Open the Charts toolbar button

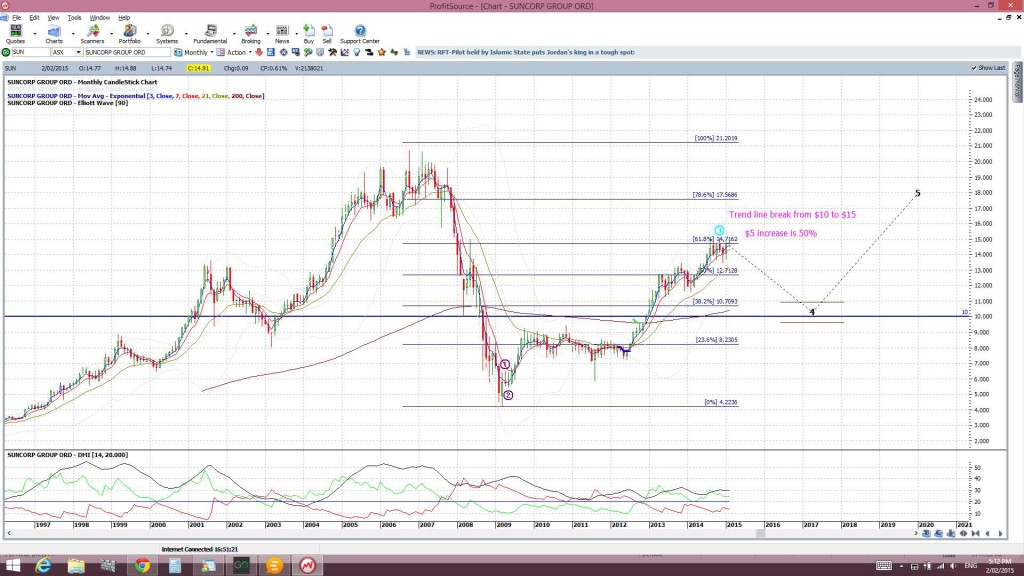click(x=54, y=34)
